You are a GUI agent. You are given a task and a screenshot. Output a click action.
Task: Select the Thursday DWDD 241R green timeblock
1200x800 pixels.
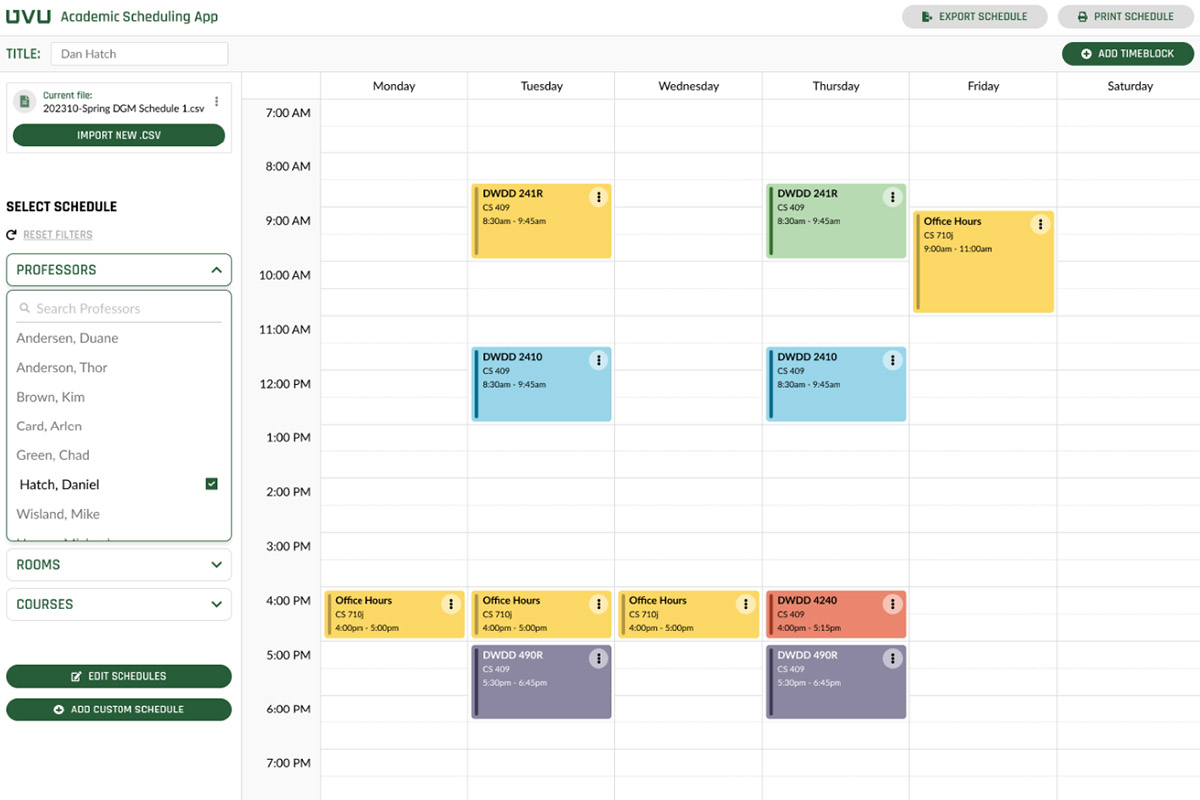[x=836, y=221]
